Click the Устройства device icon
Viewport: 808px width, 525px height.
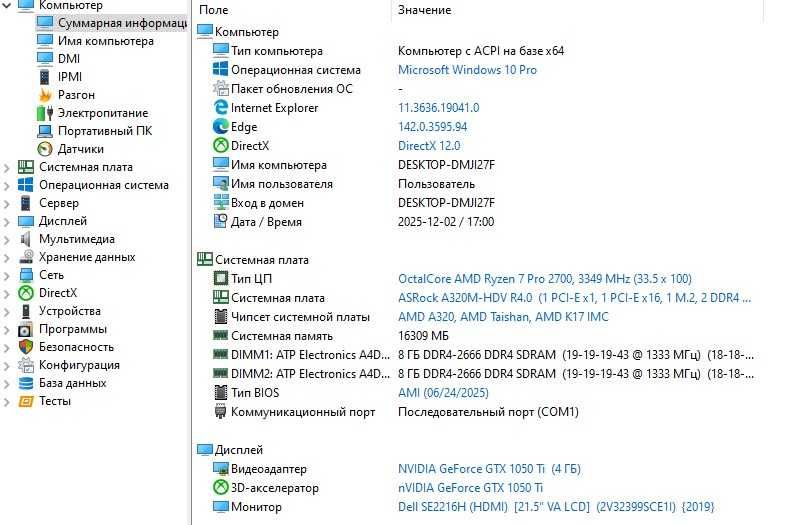(x=26, y=311)
